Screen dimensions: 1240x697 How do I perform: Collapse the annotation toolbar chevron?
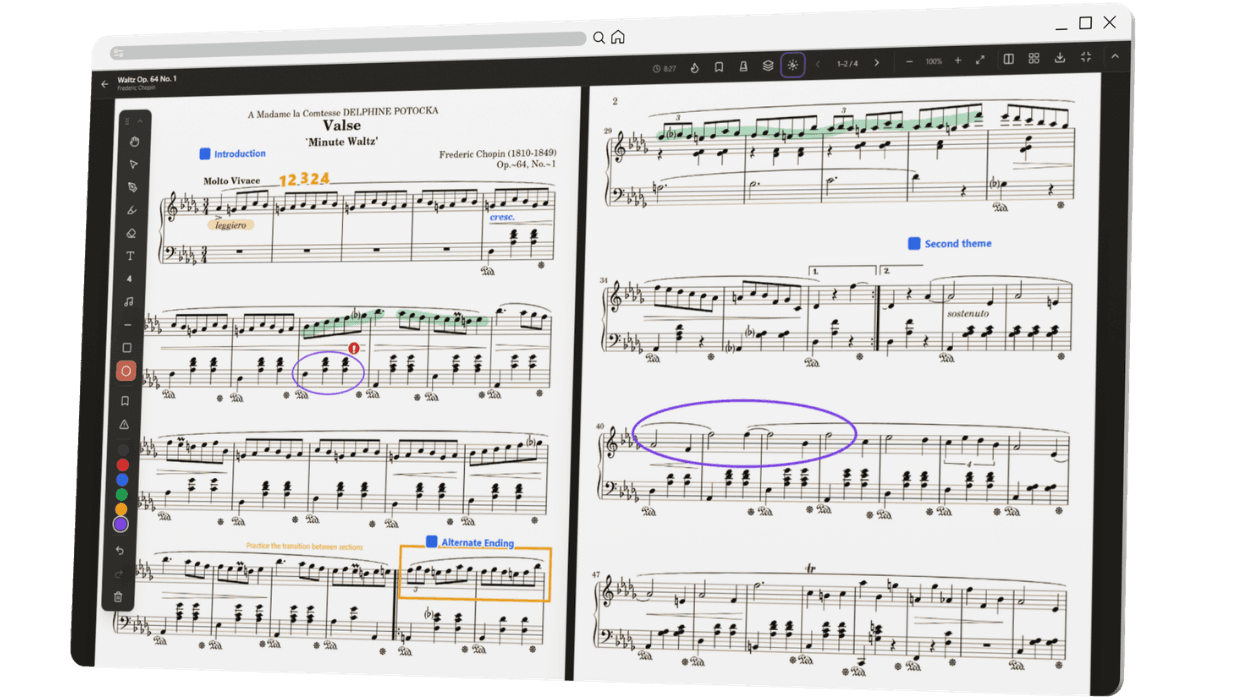pyautogui.click(x=141, y=121)
